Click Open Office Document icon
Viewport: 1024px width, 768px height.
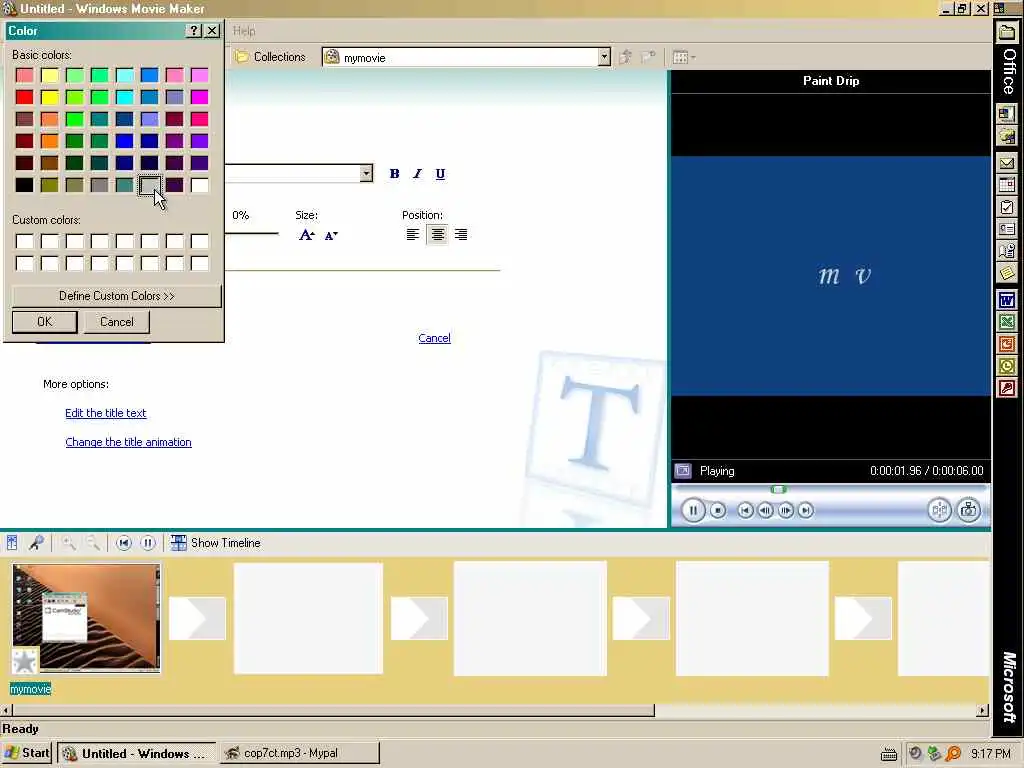coord(1007,136)
